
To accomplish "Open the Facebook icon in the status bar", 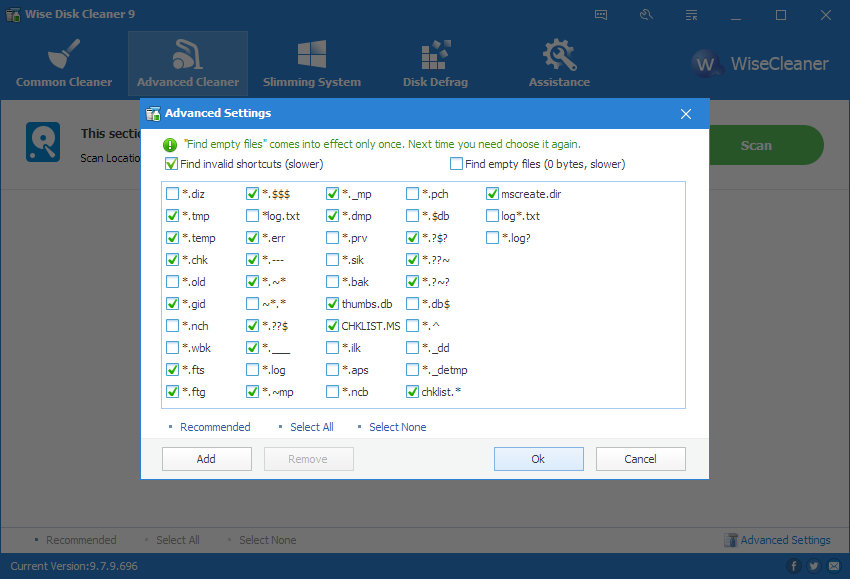I will pyautogui.click(x=793, y=566).
